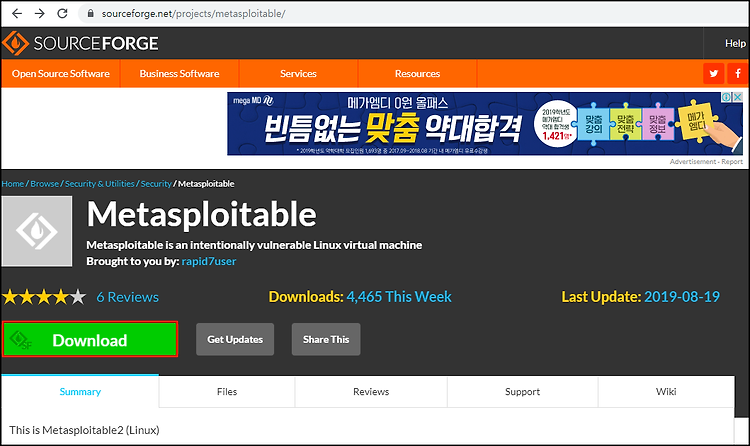Click the text 'This is Metasploitable2 (Linux)'
Screen dimensions: 750x446
tap(84, 430)
